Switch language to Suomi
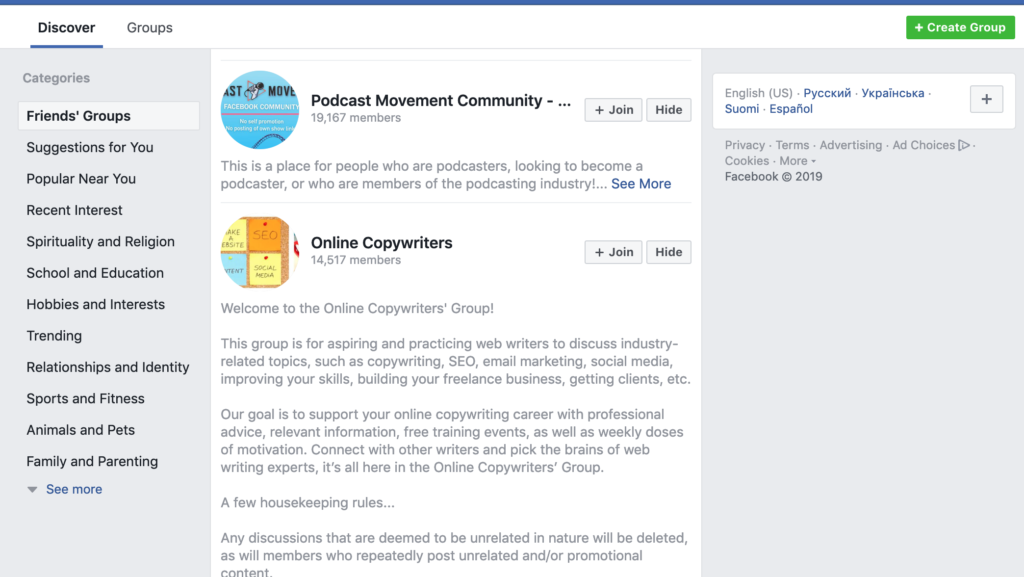The width and height of the screenshot is (1024, 577). pos(742,108)
